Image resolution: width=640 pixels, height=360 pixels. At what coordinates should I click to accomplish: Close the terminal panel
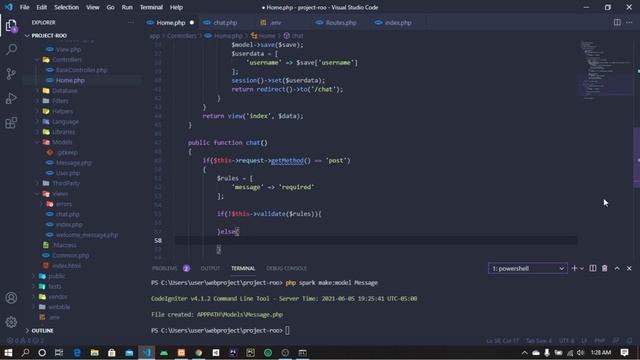(629, 268)
